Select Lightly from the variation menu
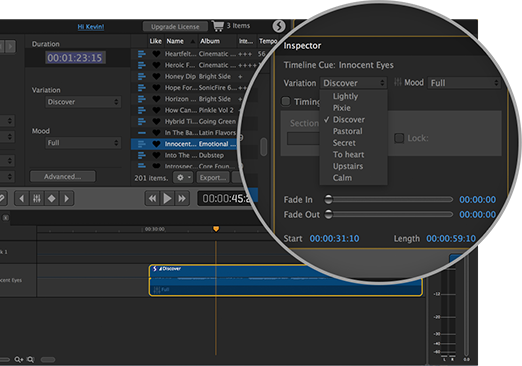The height and width of the screenshot is (366, 522). point(345,96)
